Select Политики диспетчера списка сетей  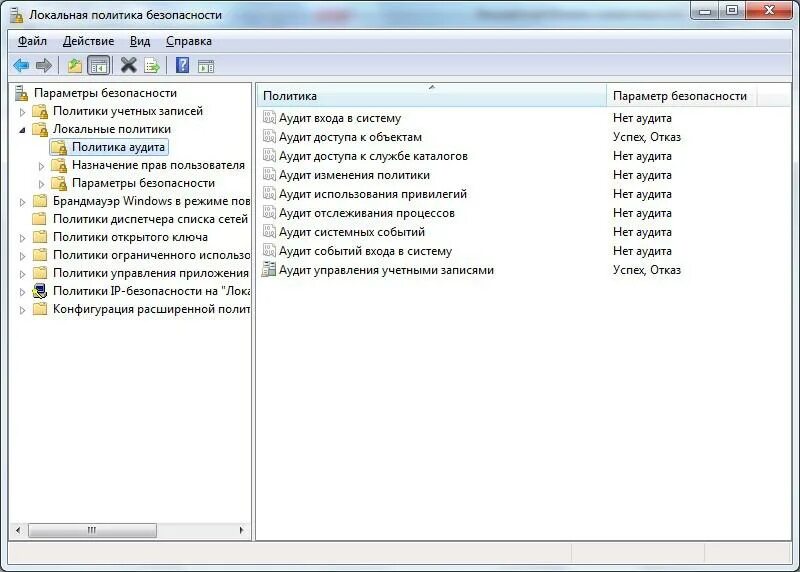(150, 219)
